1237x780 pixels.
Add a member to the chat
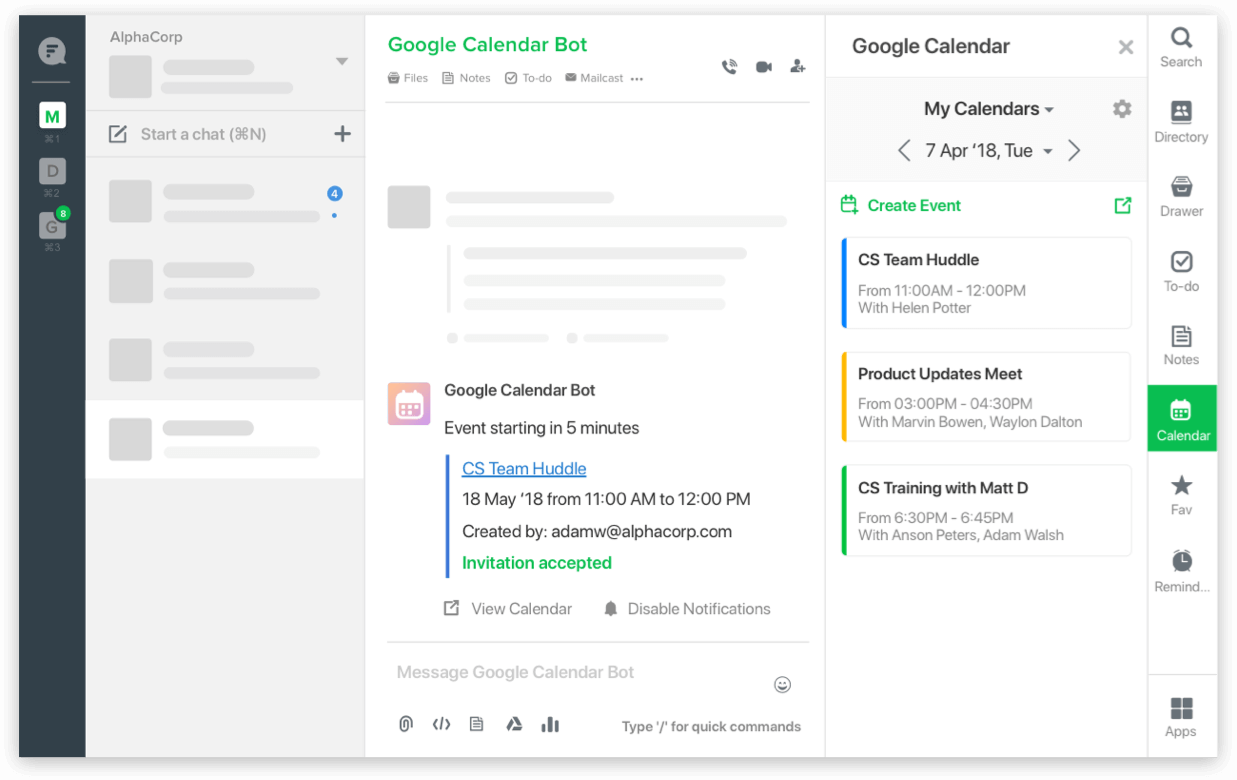[797, 67]
